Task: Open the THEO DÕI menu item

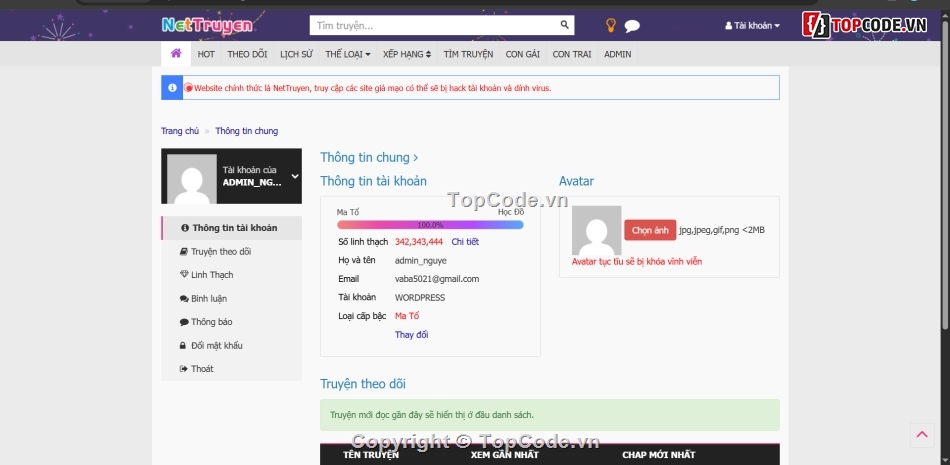Action: click(247, 54)
